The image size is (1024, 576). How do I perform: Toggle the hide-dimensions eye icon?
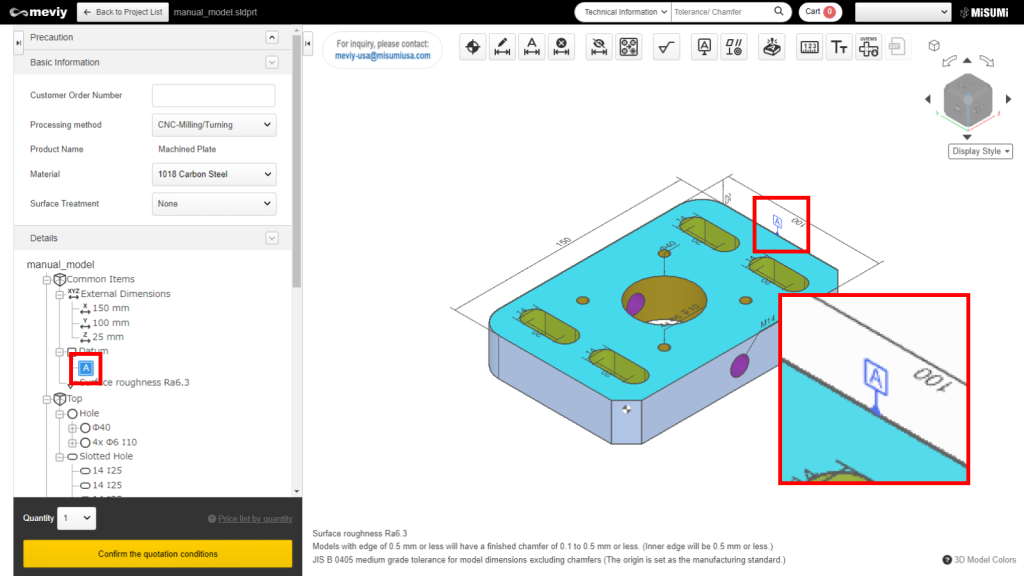[x=598, y=47]
